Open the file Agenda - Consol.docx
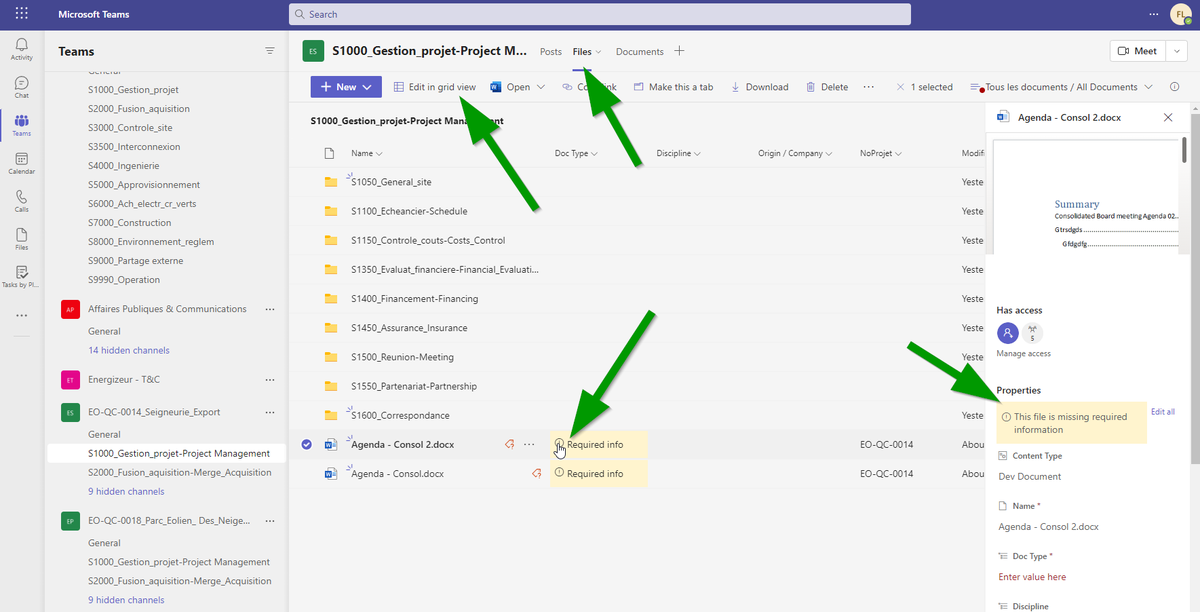1200x612 pixels. (x=397, y=473)
